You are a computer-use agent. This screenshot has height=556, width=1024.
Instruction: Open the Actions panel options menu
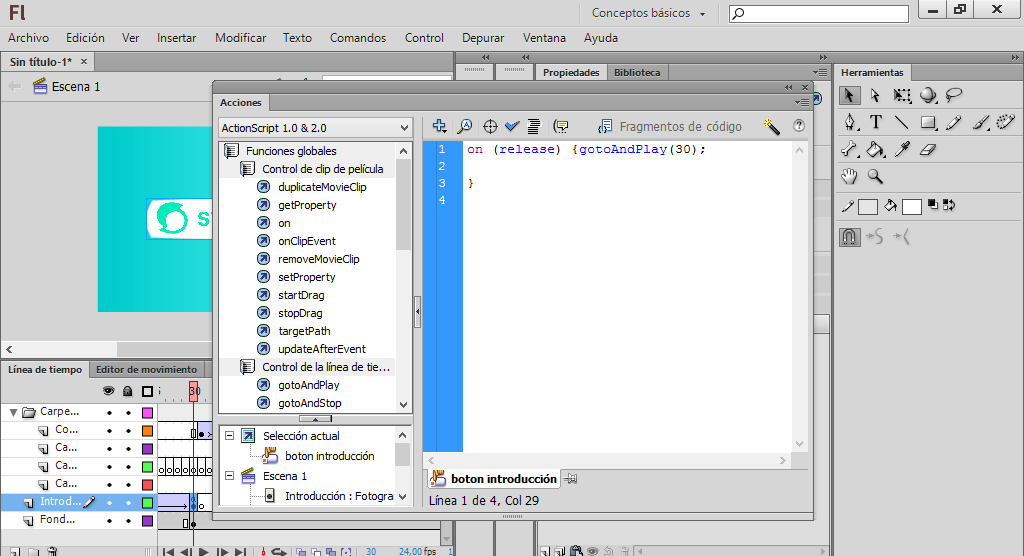pos(802,103)
